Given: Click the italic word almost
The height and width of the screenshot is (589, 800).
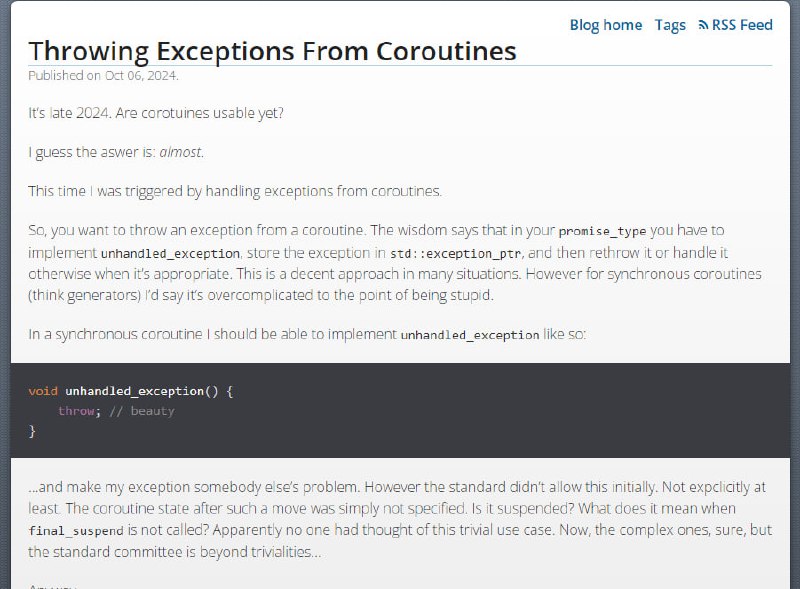Looking at the screenshot, I should tap(180, 152).
